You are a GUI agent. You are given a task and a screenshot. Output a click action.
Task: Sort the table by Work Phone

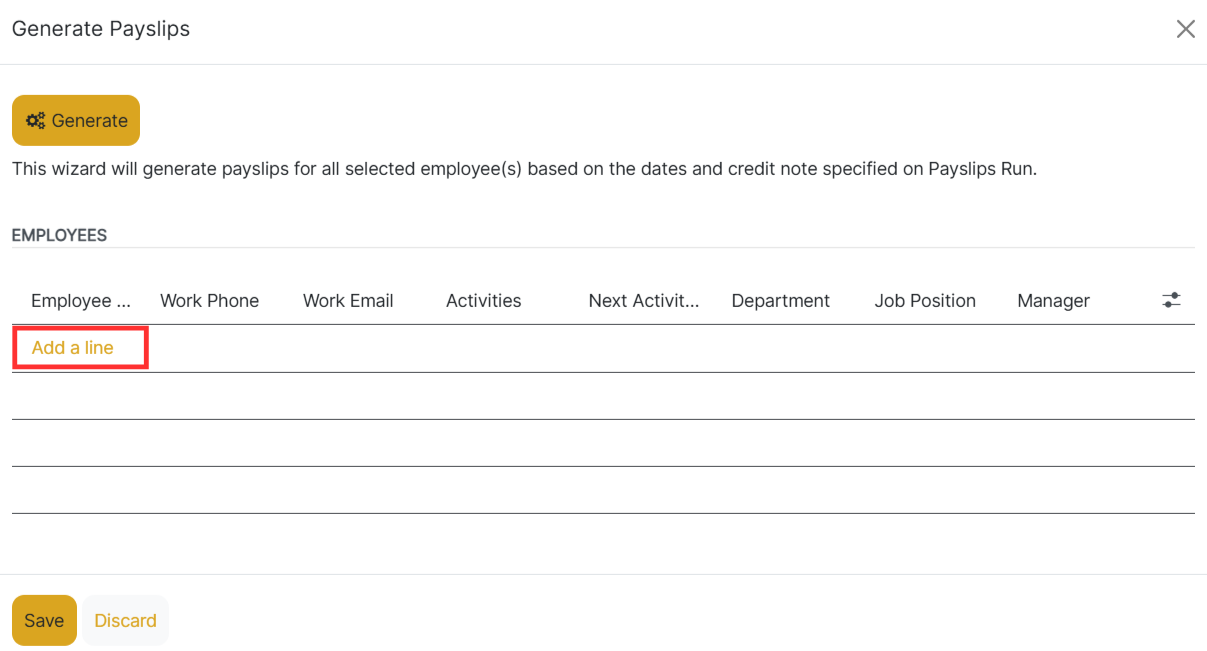coord(210,301)
